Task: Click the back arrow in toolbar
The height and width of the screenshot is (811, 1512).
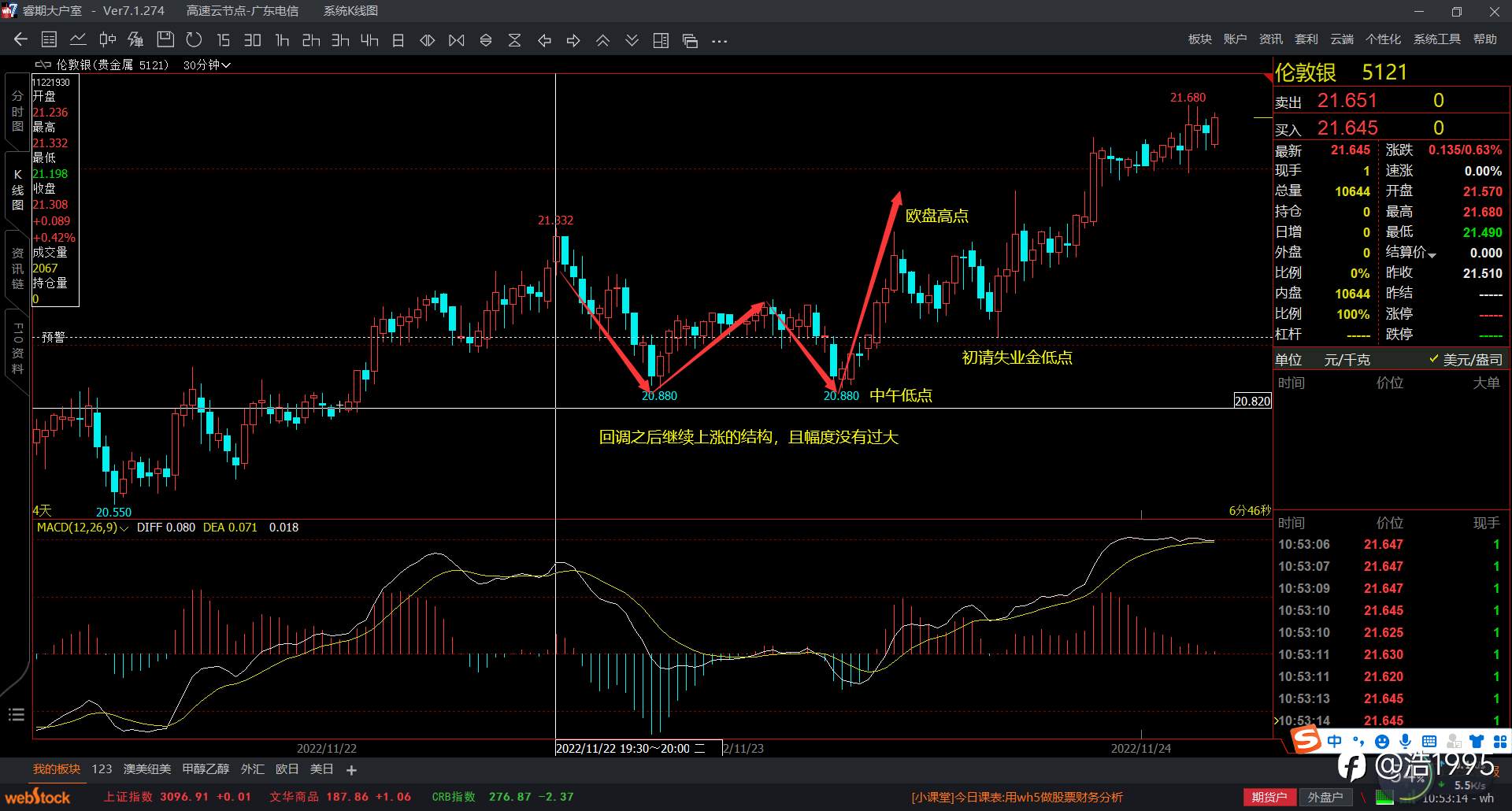Action: pyautogui.click(x=21, y=40)
